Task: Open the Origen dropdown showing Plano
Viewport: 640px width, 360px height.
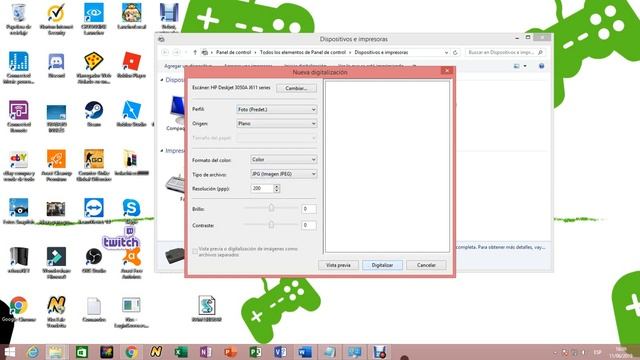Action: pyautogui.click(x=277, y=123)
